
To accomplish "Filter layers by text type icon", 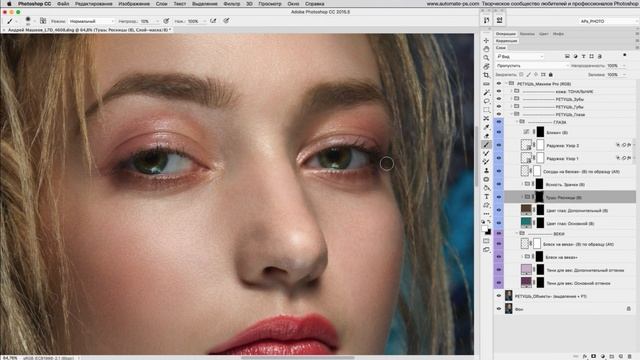I will click(x=583, y=56).
